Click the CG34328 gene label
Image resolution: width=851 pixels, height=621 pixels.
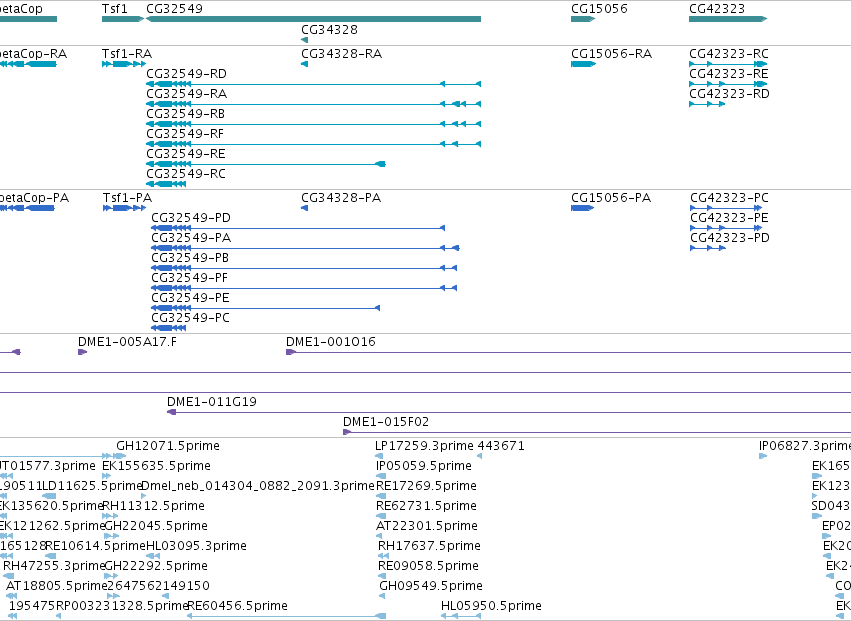point(329,29)
